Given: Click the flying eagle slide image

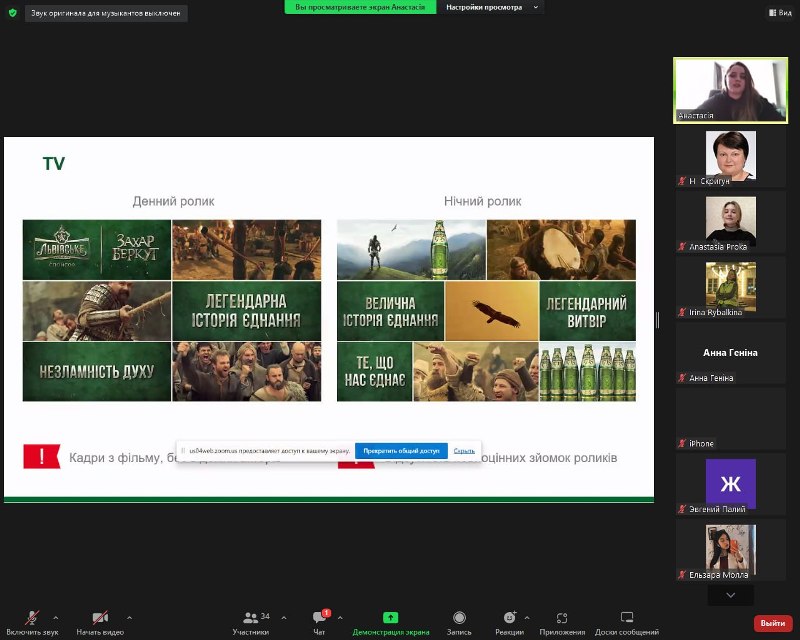Looking at the screenshot, I should tap(492, 311).
